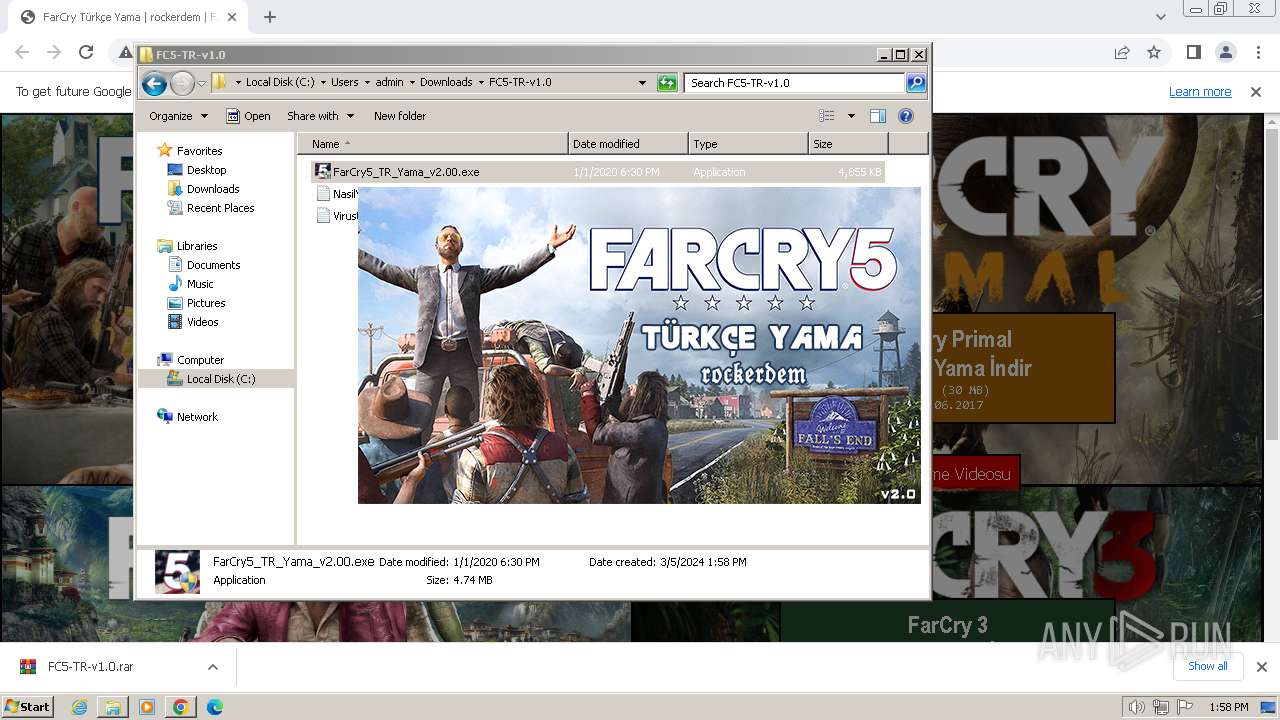Sort by the Size column header

coord(848,144)
